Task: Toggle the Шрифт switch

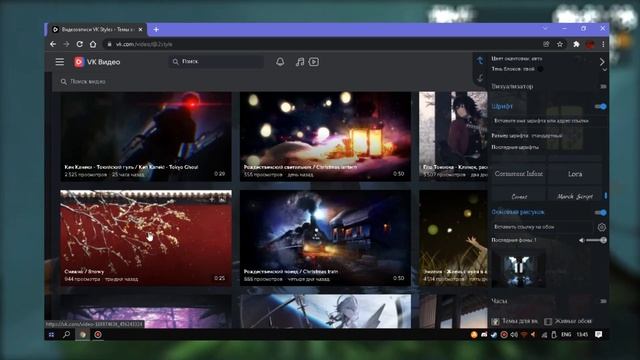Action: 600,107
